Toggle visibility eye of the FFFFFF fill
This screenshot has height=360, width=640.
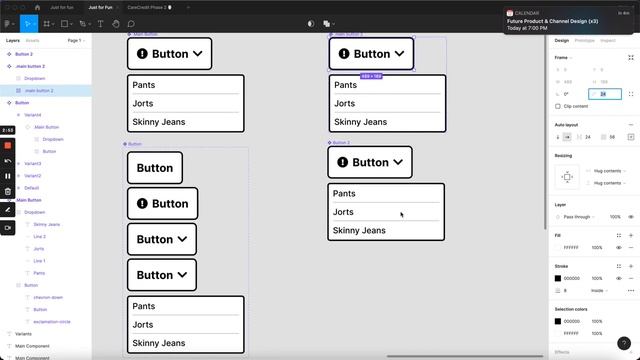tap(619, 247)
